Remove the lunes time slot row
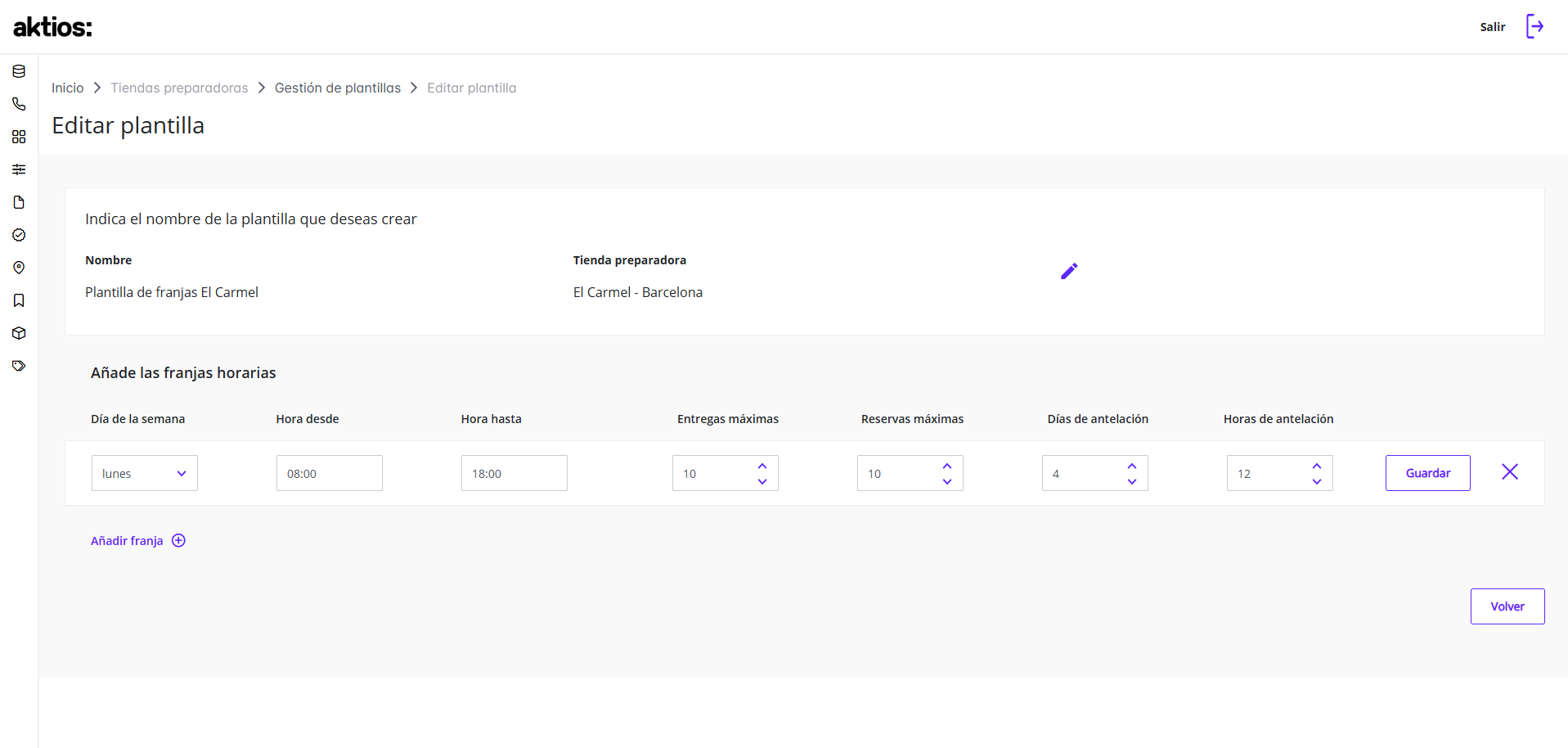Viewport: 1568px width, 748px height. (x=1510, y=471)
